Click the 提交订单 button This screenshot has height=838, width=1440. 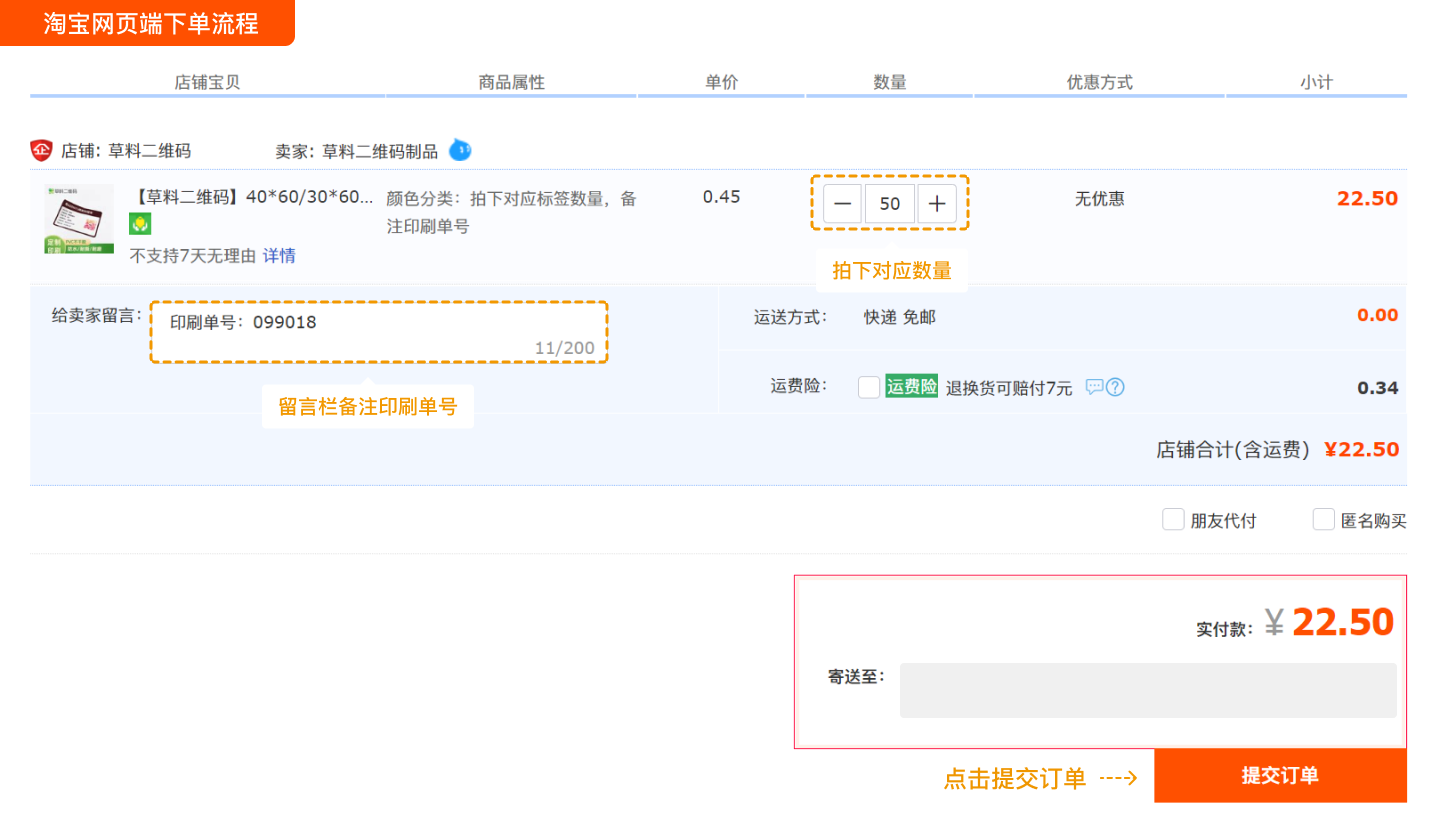pos(1280,776)
